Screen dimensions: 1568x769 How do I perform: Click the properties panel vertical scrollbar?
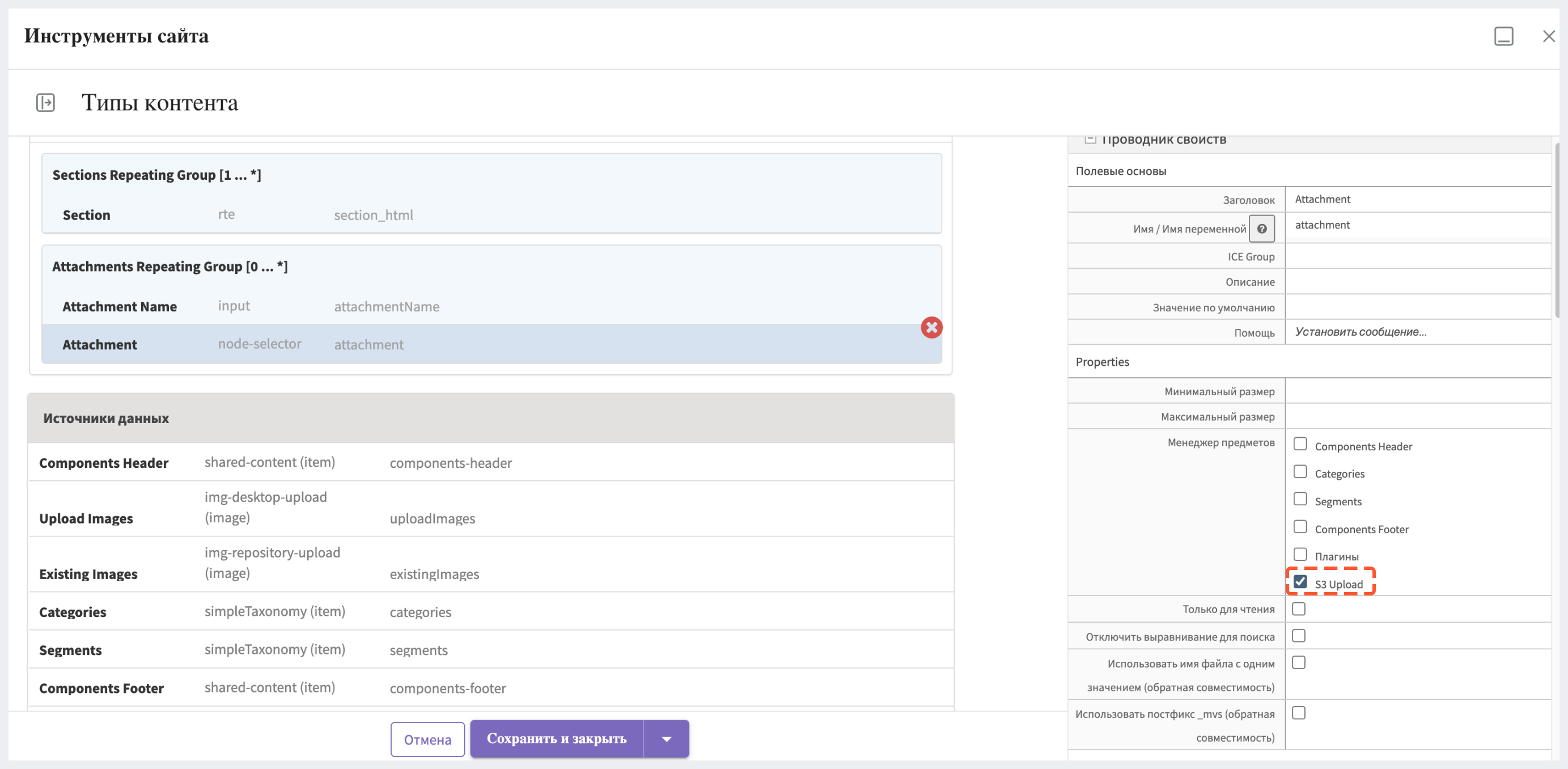pyautogui.click(x=1558, y=230)
